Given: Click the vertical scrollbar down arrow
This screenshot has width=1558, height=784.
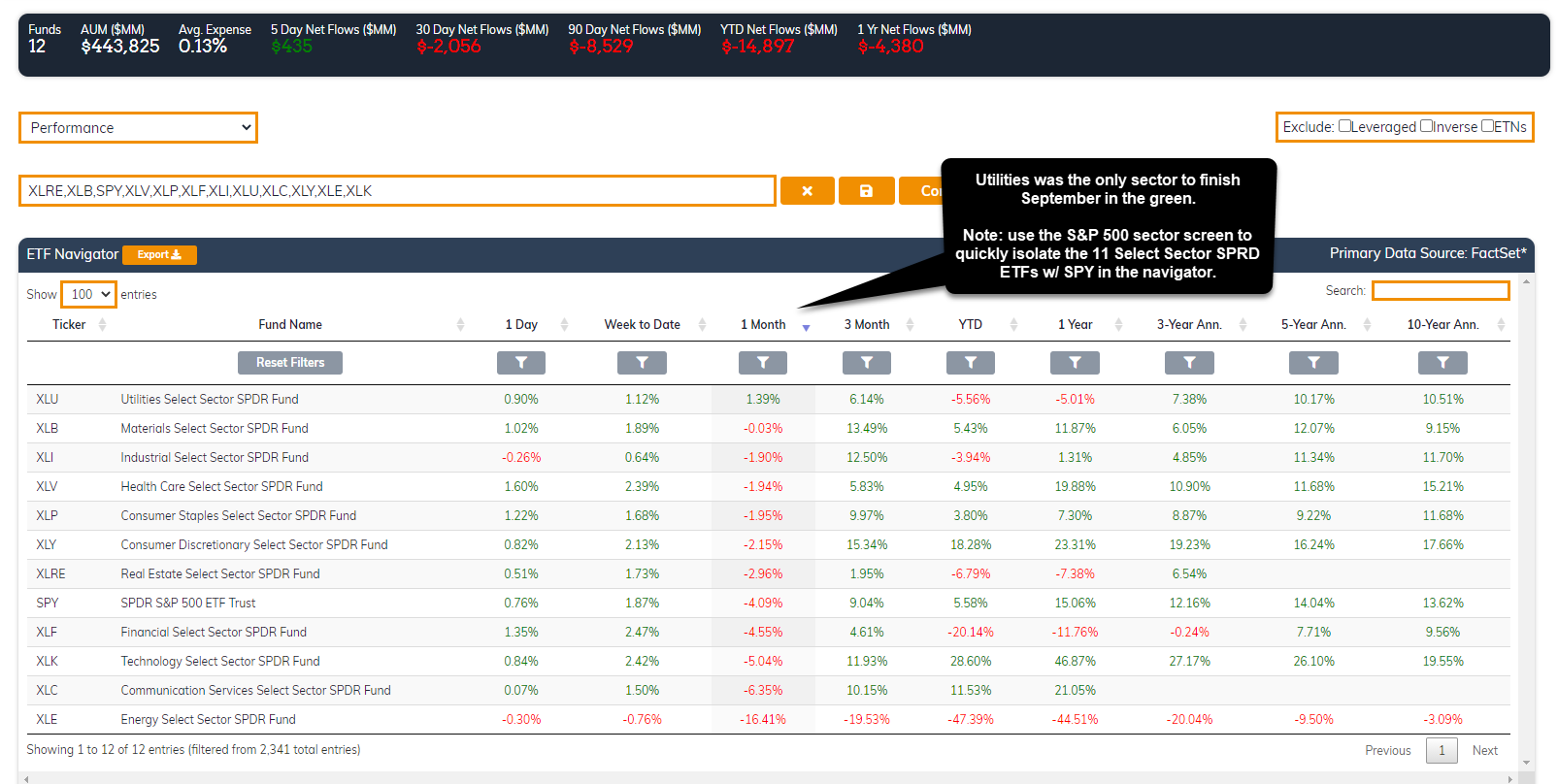Looking at the screenshot, I should [x=1527, y=763].
